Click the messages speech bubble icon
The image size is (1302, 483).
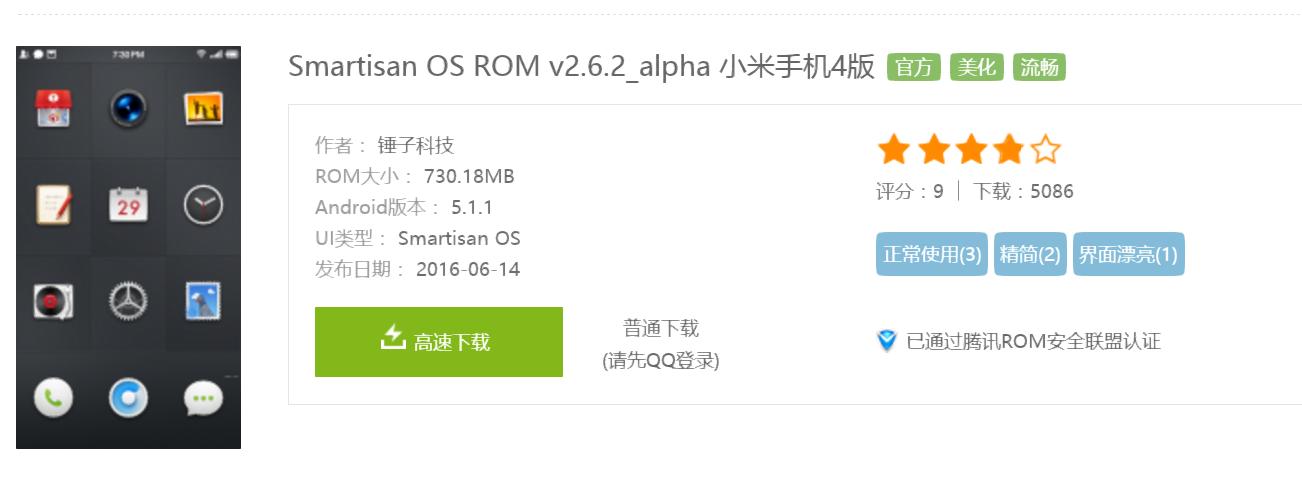pos(203,398)
